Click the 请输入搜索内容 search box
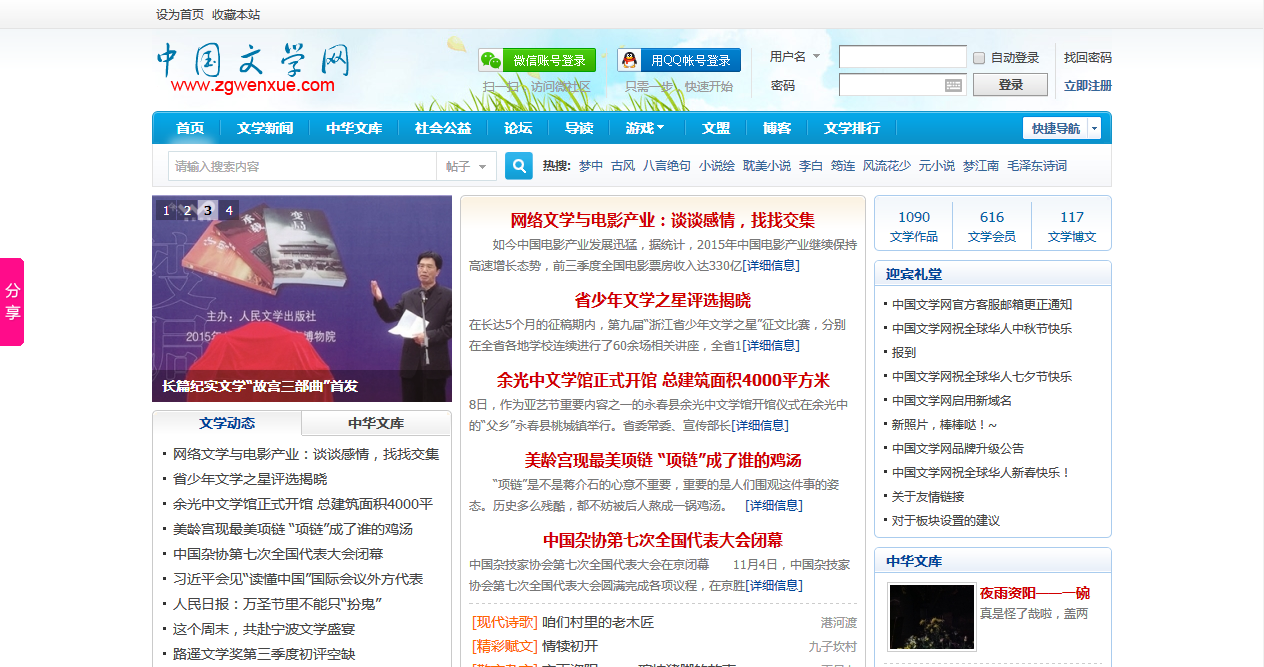1264x667 pixels. point(302,166)
